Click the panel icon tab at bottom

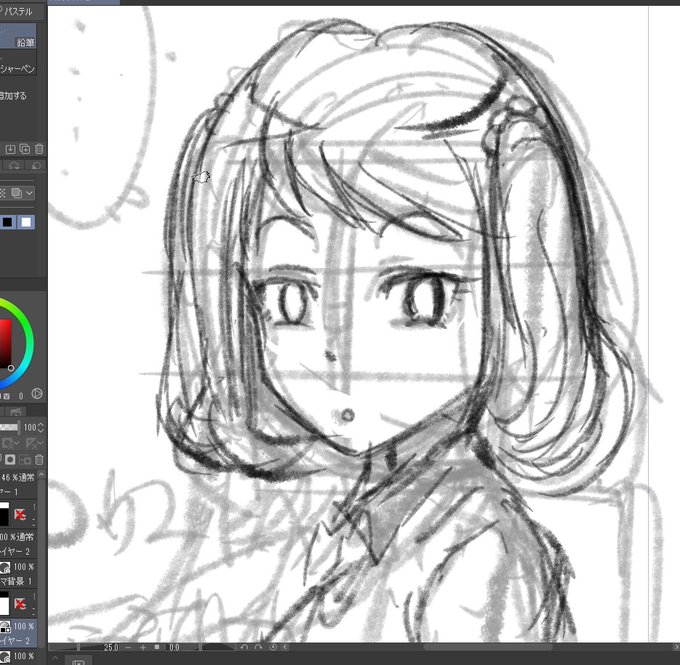click(78, 660)
